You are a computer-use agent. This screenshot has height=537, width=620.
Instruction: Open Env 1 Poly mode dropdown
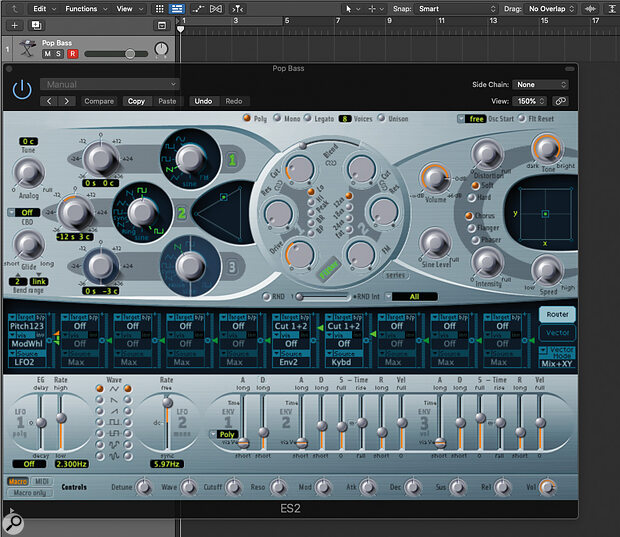coord(224,434)
